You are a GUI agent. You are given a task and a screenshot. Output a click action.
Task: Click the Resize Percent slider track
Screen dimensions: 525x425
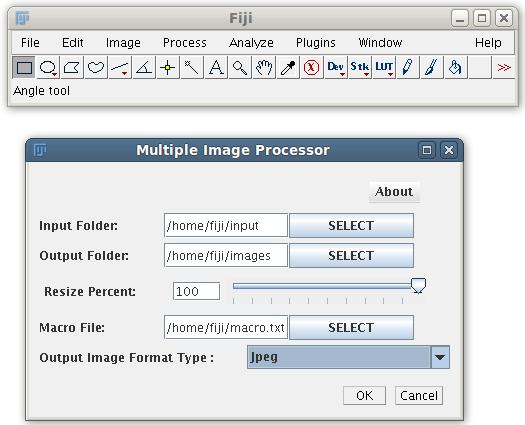[x=322, y=286]
